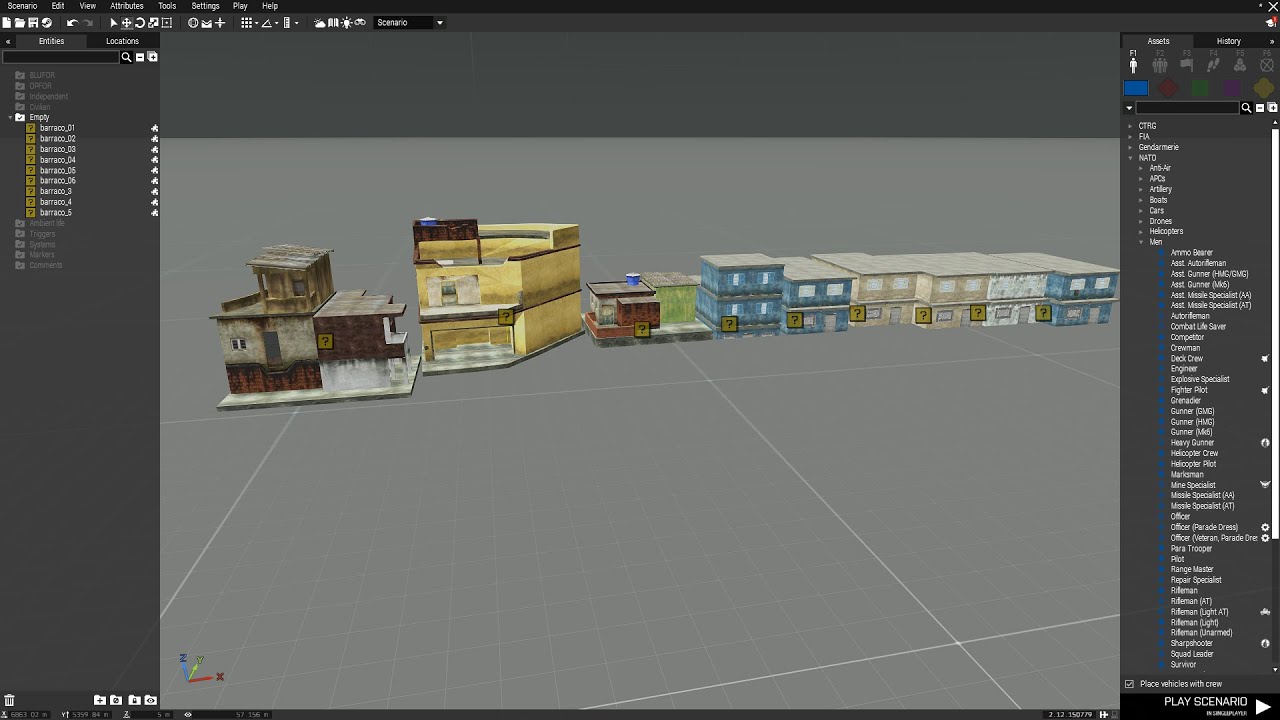Select the rotation widget tool
This screenshot has width=1280, height=720.
(x=140, y=22)
